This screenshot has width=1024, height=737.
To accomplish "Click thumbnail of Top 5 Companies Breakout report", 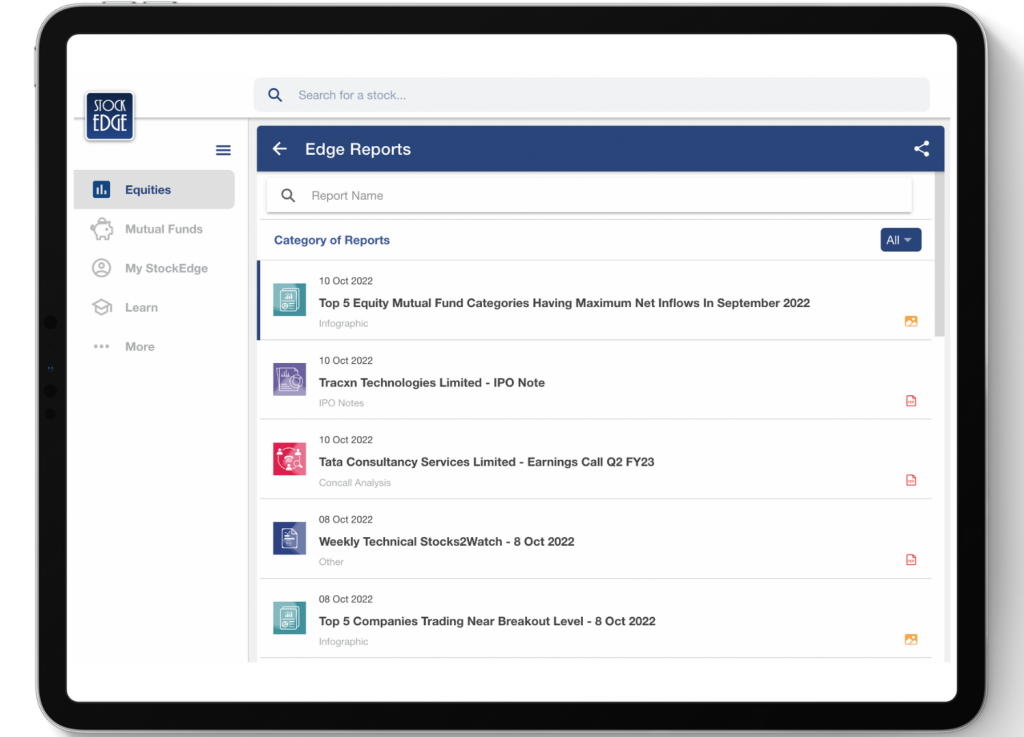I will 289,618.
